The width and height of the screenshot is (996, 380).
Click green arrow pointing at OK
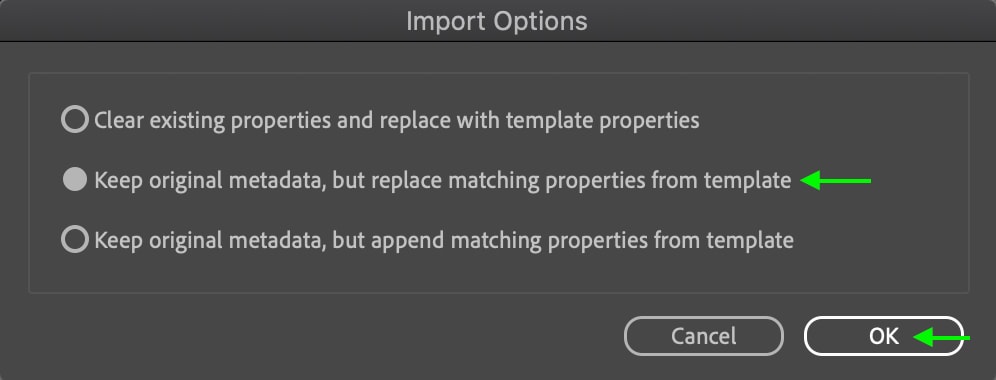click(941, 337)
